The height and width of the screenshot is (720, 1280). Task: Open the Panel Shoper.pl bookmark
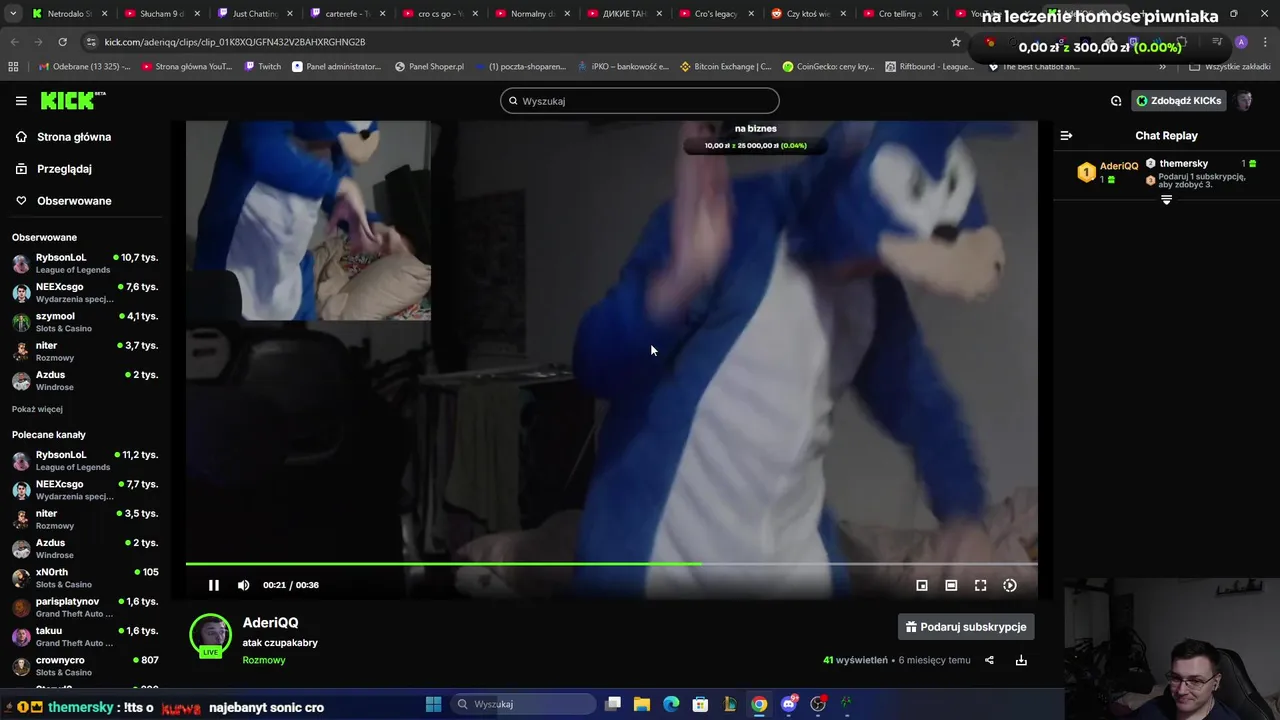click(x=429, y=66)
